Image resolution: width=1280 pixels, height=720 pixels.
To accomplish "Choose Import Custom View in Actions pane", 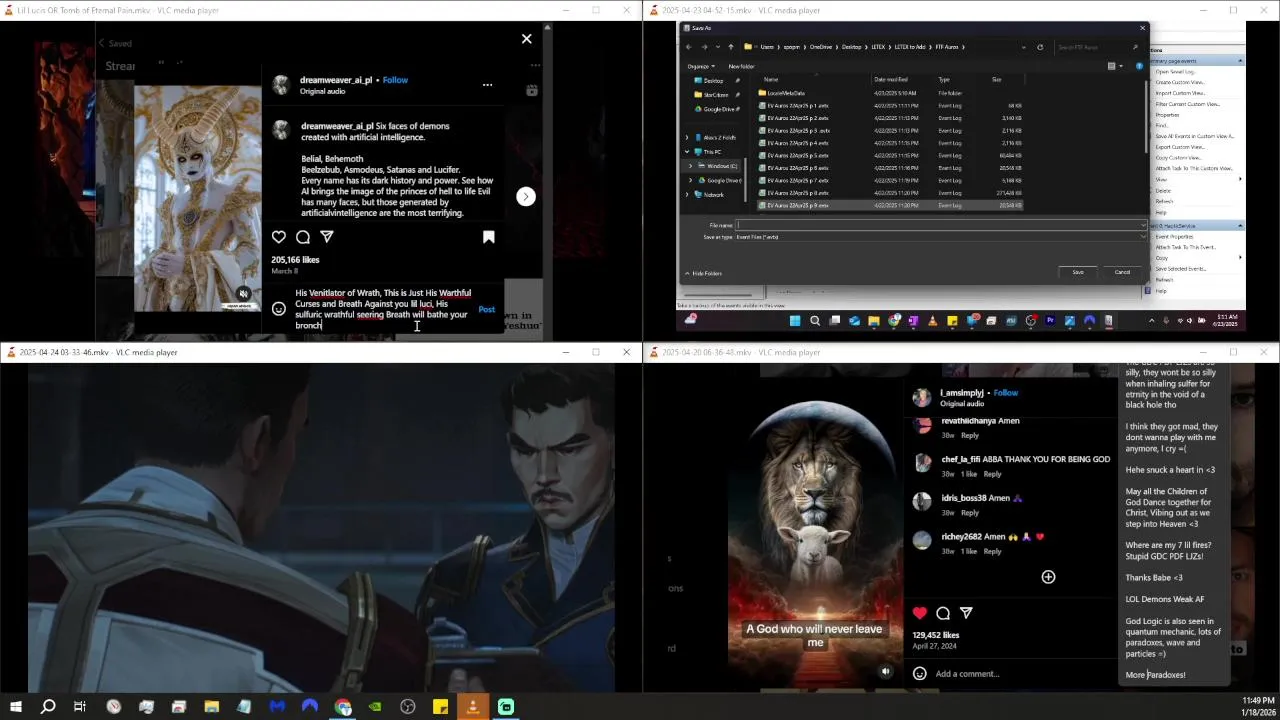I will 1180,93.
